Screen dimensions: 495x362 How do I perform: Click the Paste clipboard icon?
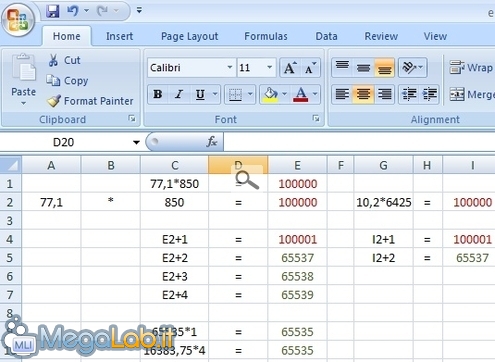23,68
